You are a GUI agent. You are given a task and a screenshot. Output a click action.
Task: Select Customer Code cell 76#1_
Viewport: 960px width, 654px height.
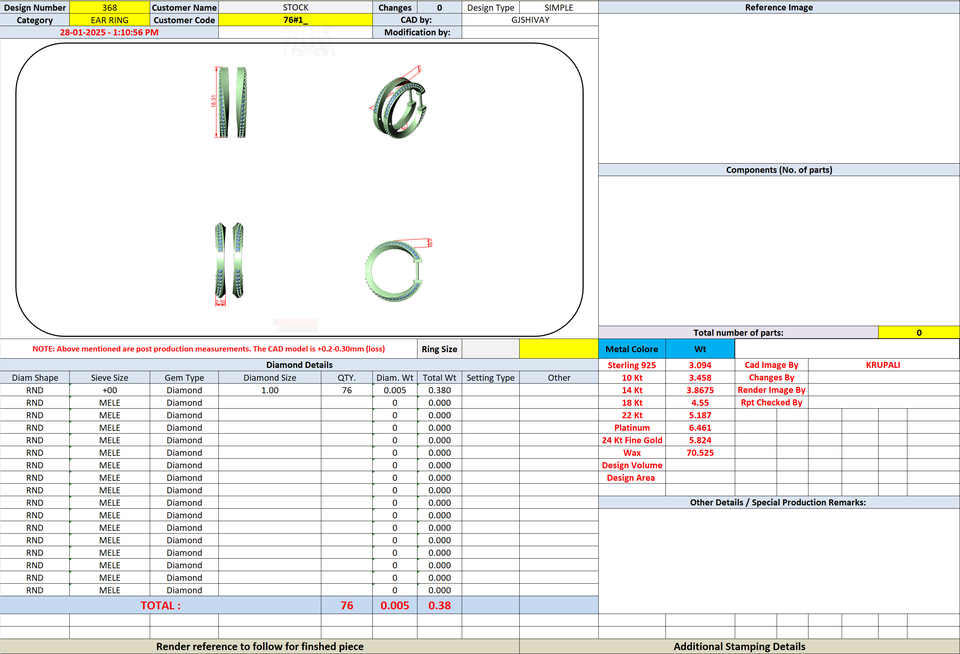[295, 20]
